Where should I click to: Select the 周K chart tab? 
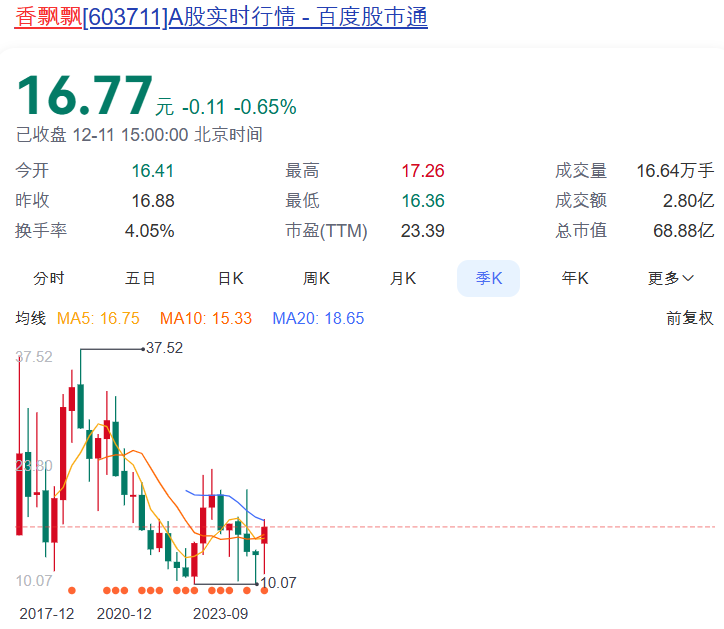(x=316, y=278)
